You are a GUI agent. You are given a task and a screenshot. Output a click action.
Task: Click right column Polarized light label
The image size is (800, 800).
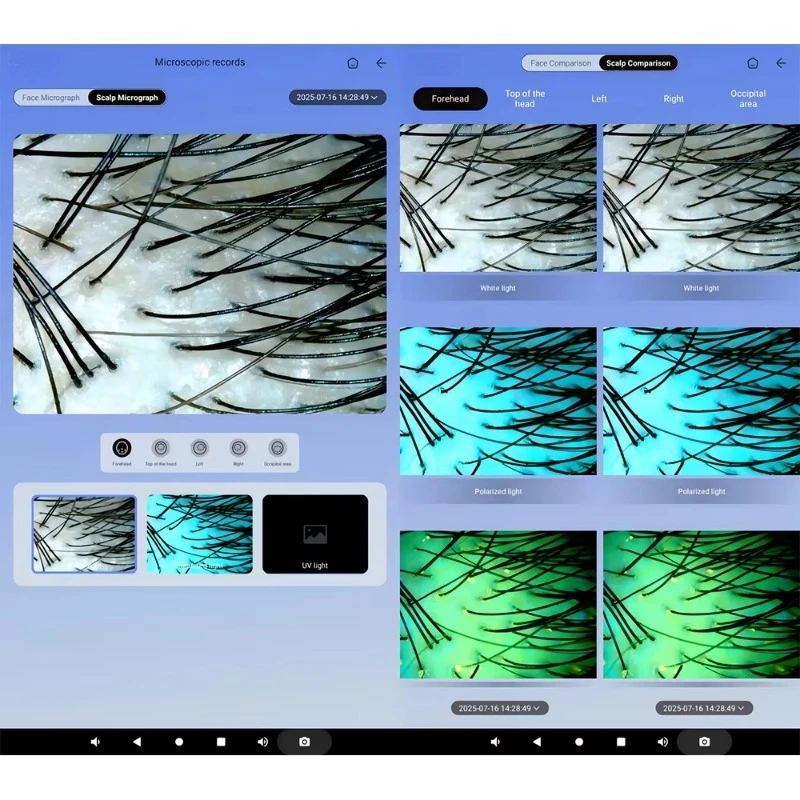tap(702, 491)
